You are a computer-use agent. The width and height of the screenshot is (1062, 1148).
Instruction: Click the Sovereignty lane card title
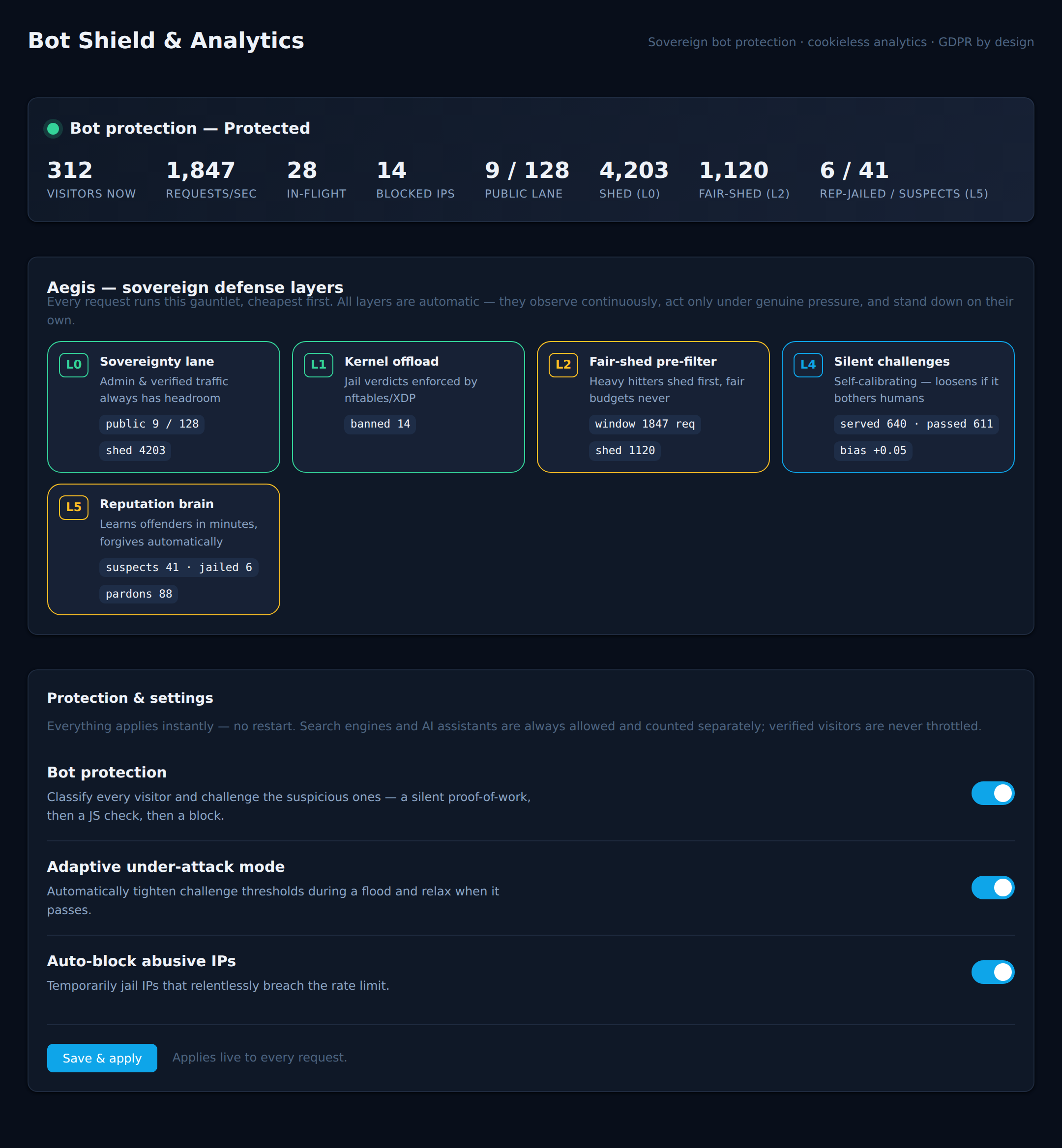157,361
